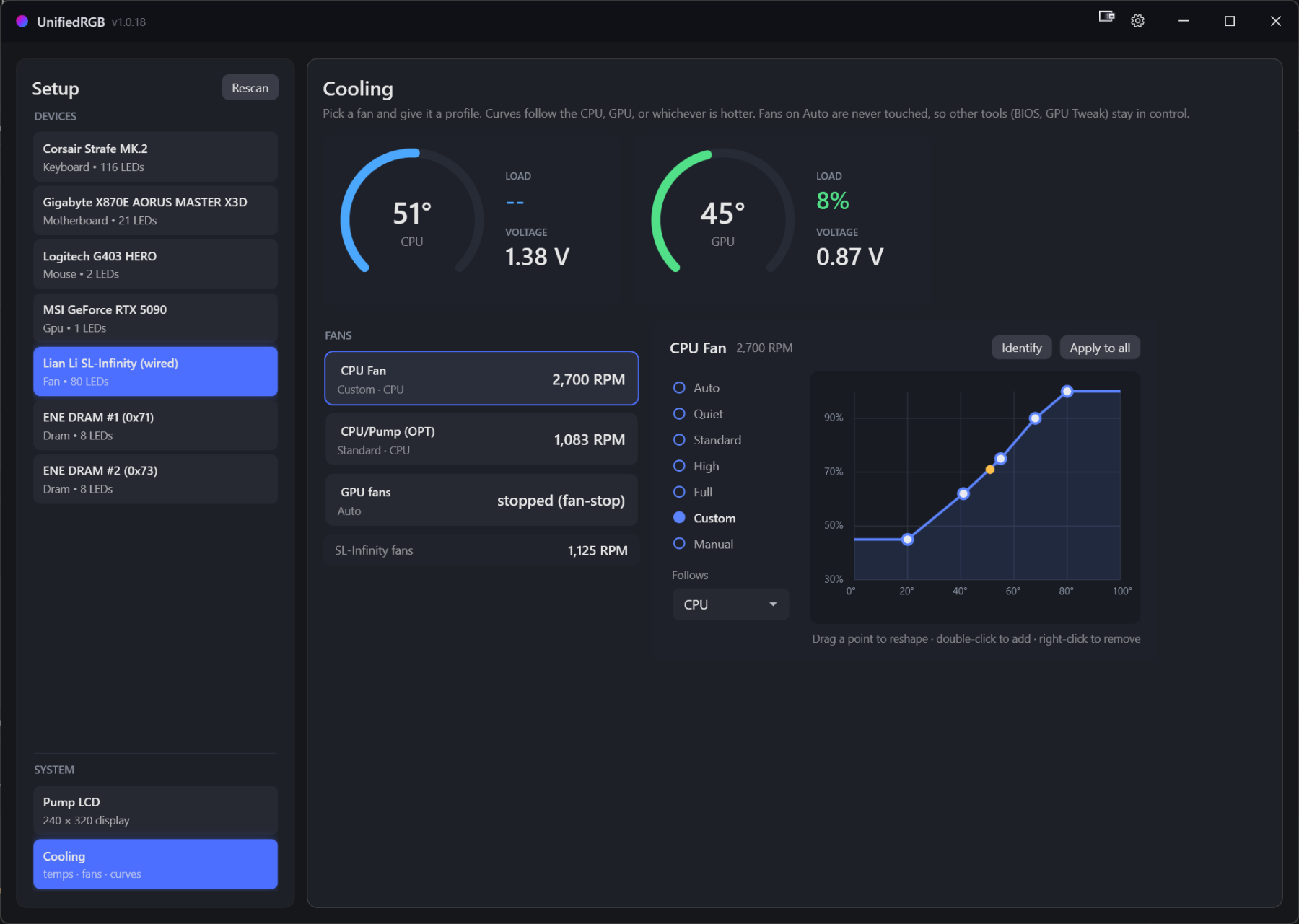
Task: Click the curve point at 80°
Action: [x=1067, y=392]
